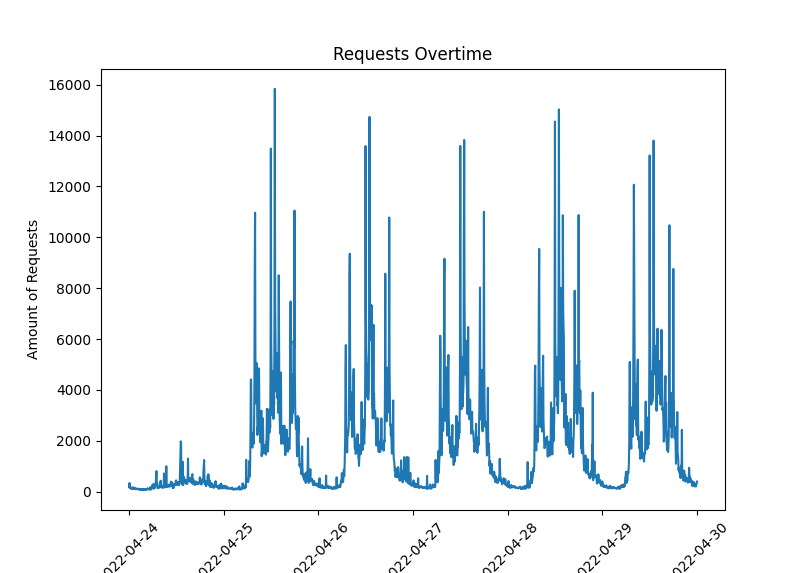Click the y-axis tick label 2000
The height and width of the screenshot is (573, 806).
74,441
